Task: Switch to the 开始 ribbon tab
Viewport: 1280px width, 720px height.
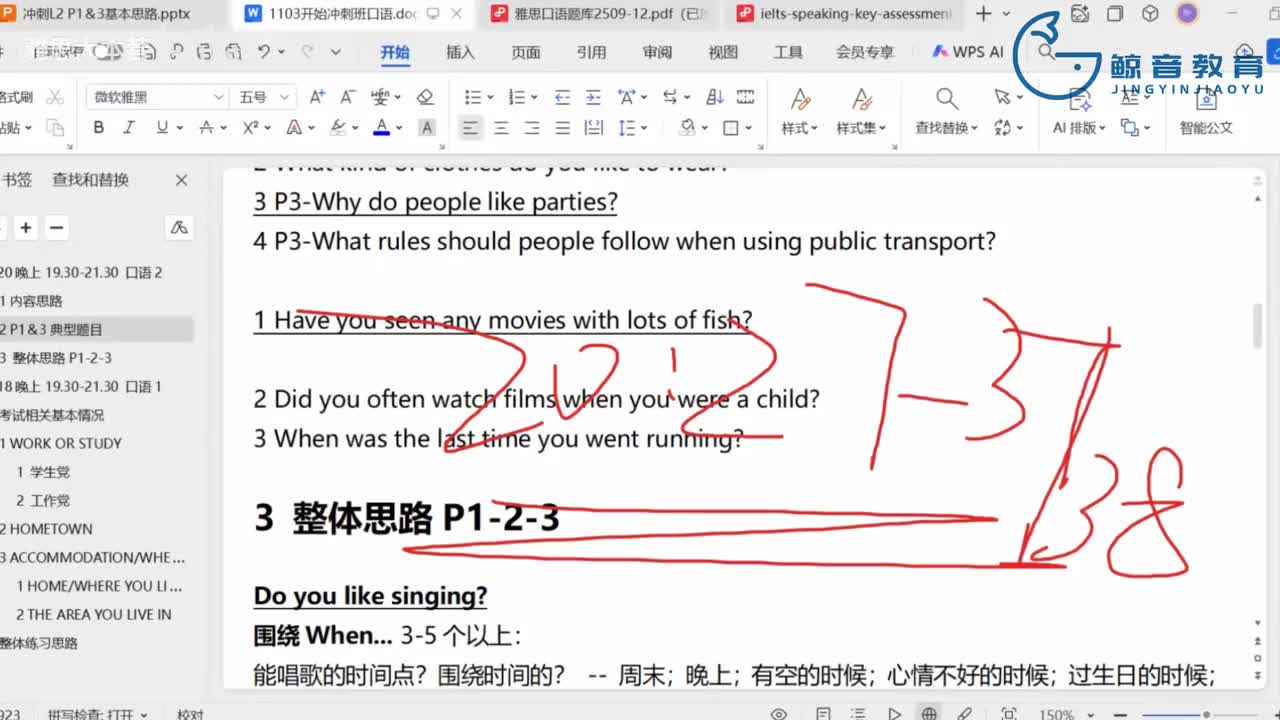Action: tap(395, 52)
